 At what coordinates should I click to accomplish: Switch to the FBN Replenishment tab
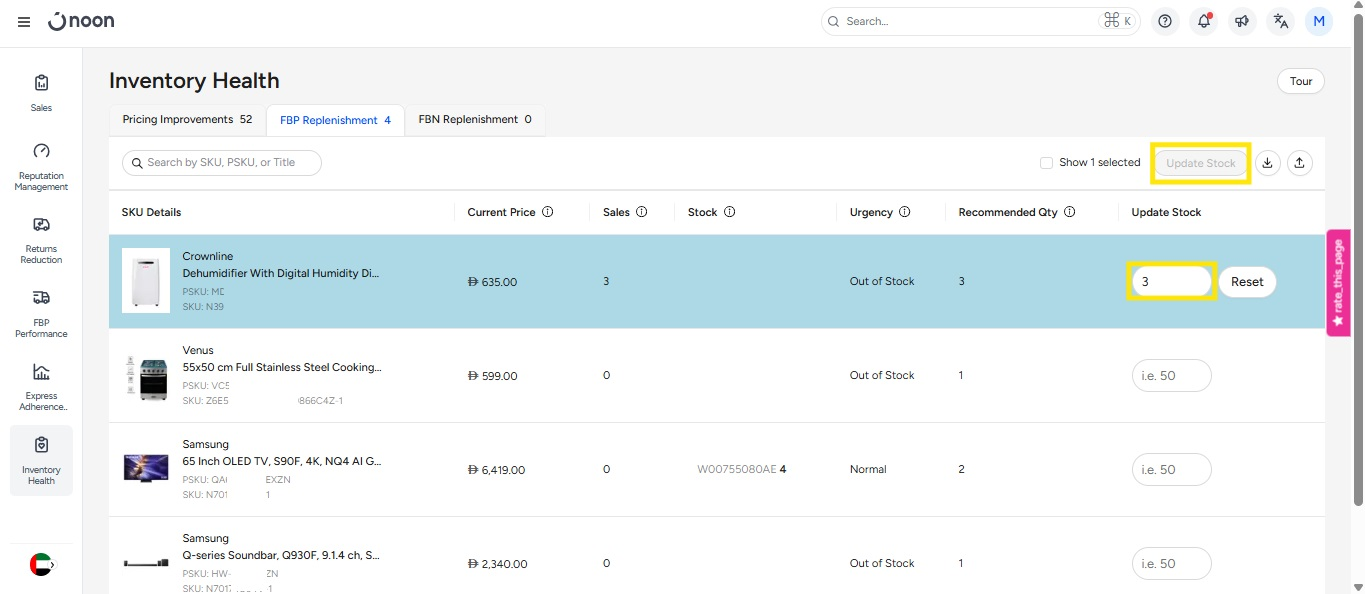[474, 120]
